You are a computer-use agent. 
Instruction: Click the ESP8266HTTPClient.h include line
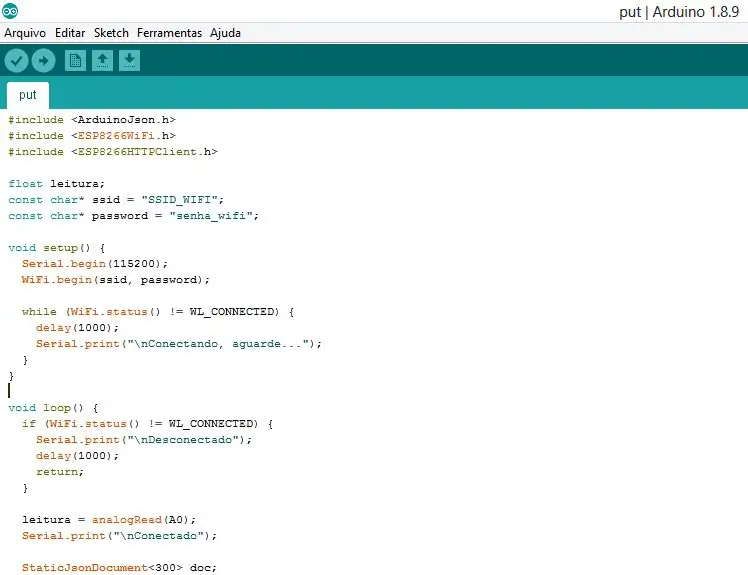pyautogui.click(x=113, y=152)
